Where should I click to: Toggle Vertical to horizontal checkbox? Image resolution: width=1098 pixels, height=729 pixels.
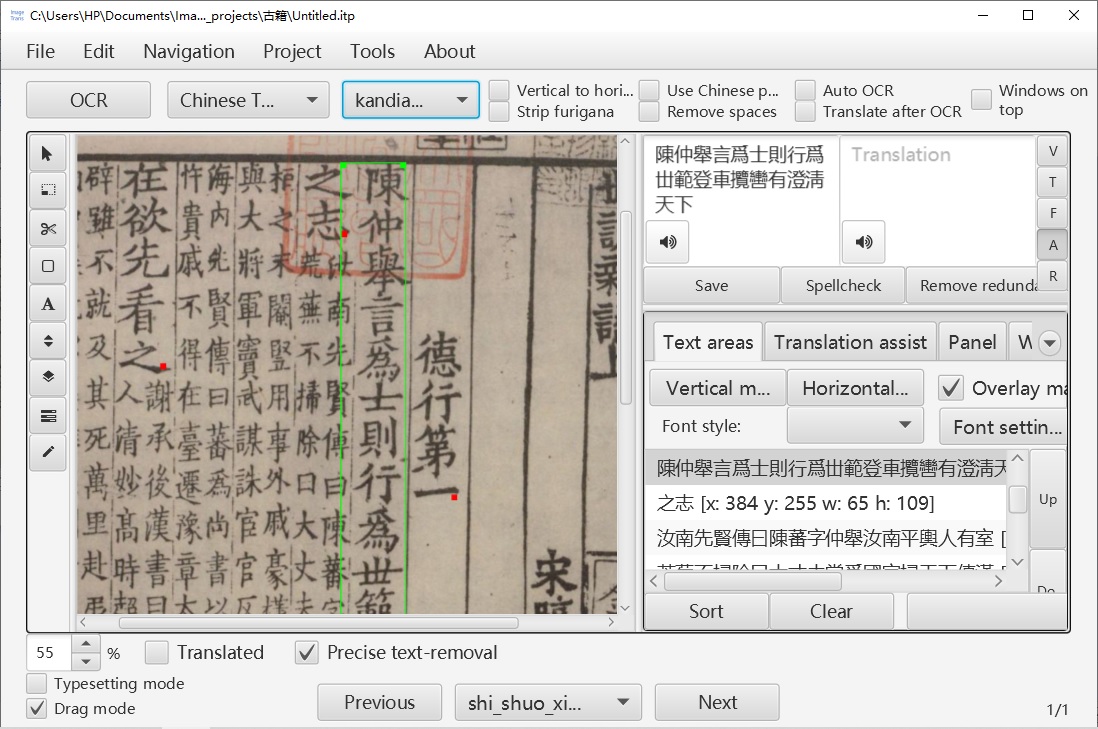tap(499, 90)
